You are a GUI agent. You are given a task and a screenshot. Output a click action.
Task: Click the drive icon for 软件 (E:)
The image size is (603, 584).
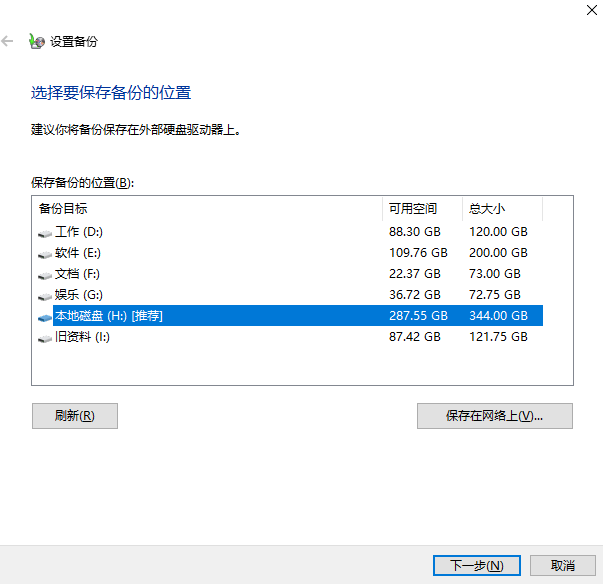[x=45, y=255]
